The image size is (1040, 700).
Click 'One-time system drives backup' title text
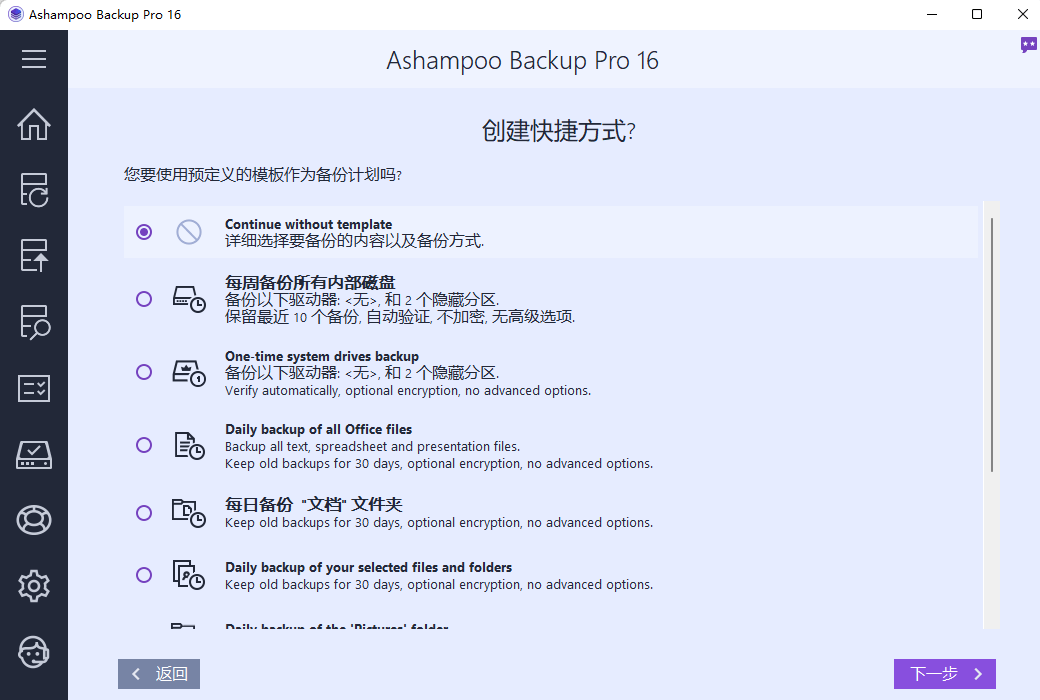click(x=322, y=356)
